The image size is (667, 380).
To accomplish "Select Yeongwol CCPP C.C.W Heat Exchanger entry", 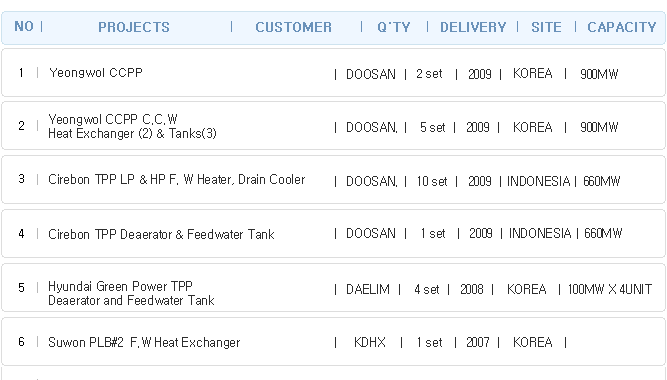I will pos(333,126).
